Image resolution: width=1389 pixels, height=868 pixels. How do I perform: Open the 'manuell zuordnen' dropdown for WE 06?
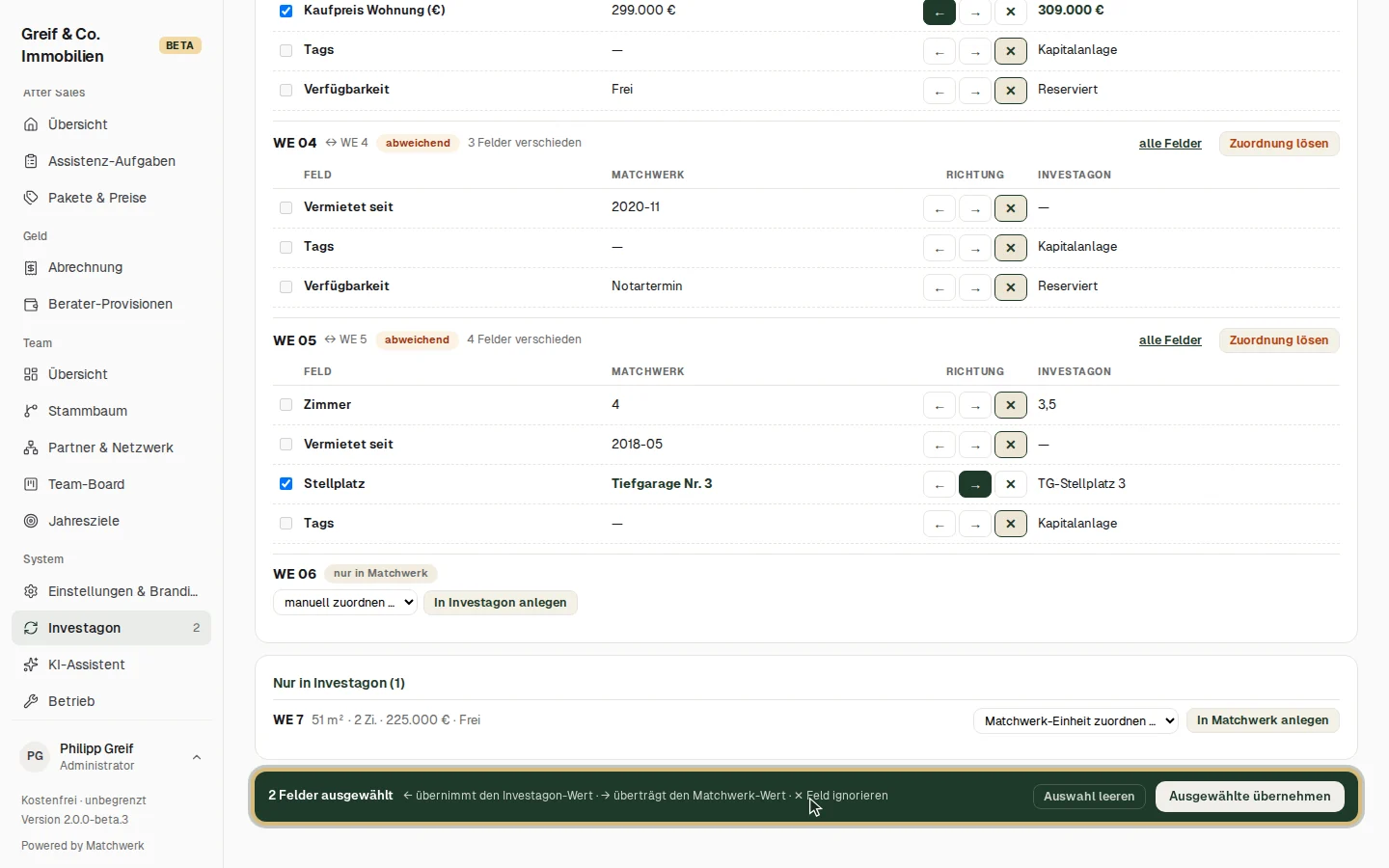click(x=345, y=603)
